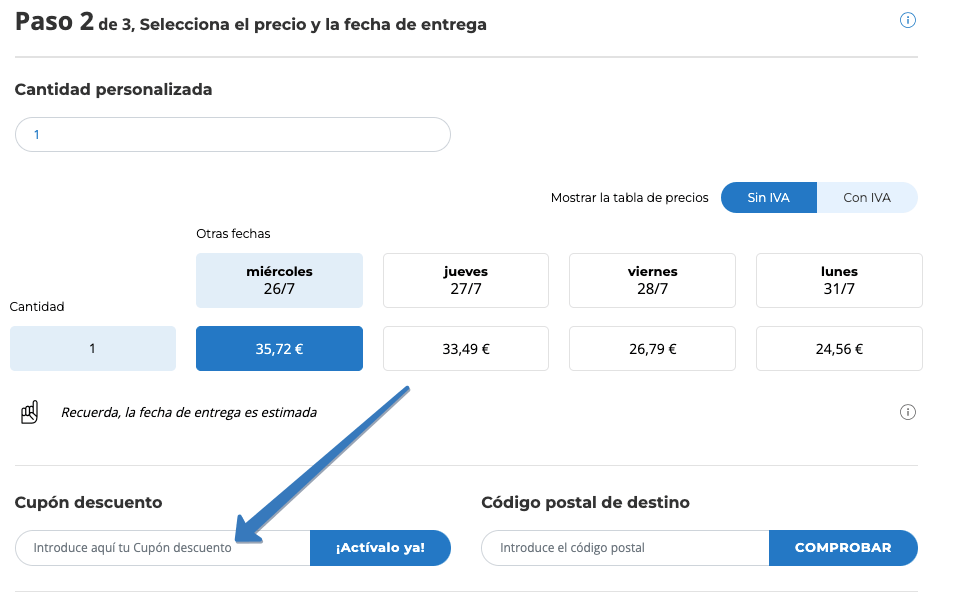Select the 33,49 € price option

[x=465, y=348]
